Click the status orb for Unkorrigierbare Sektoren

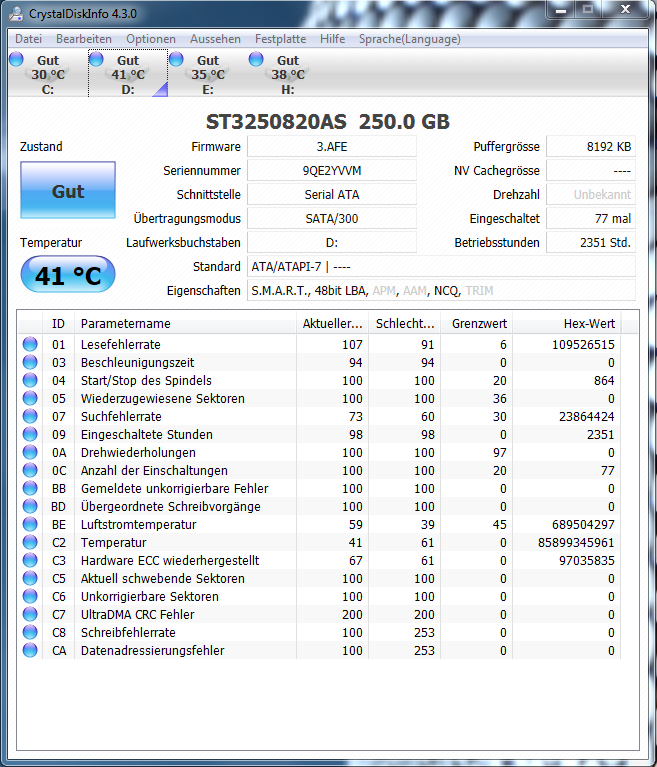[30, 596]
